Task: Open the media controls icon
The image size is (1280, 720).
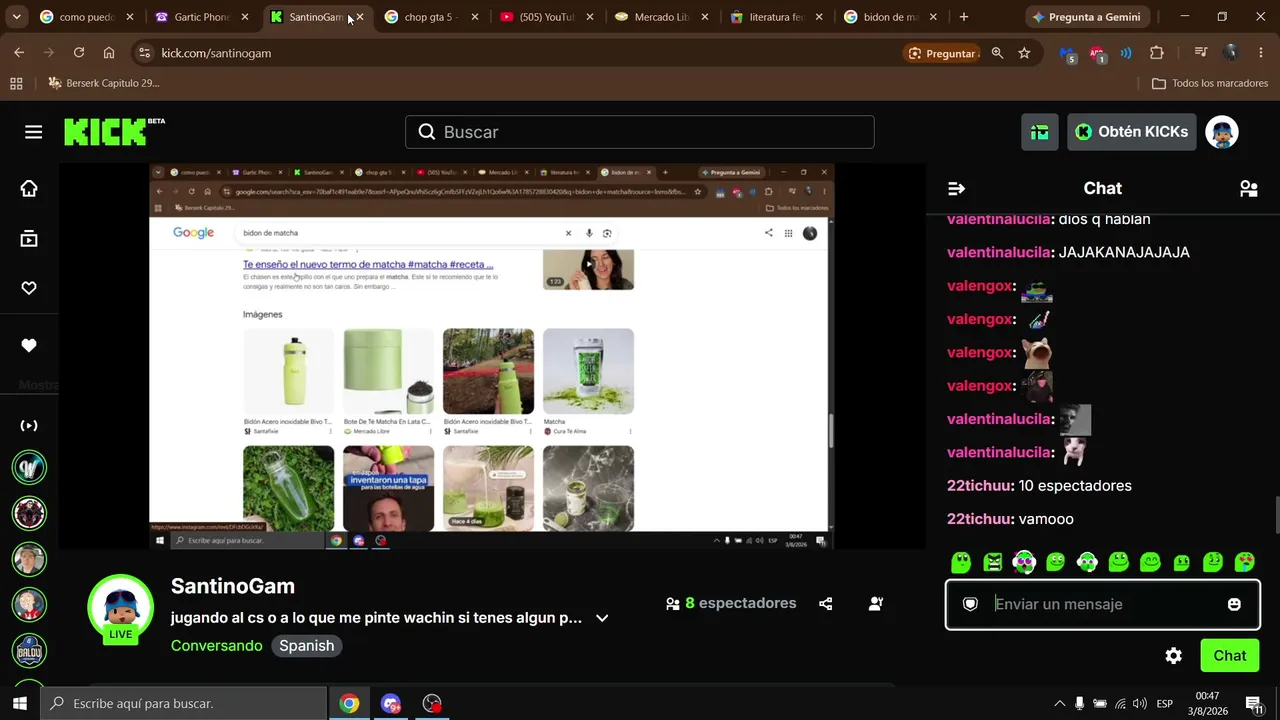Action: coord(1201,53)
